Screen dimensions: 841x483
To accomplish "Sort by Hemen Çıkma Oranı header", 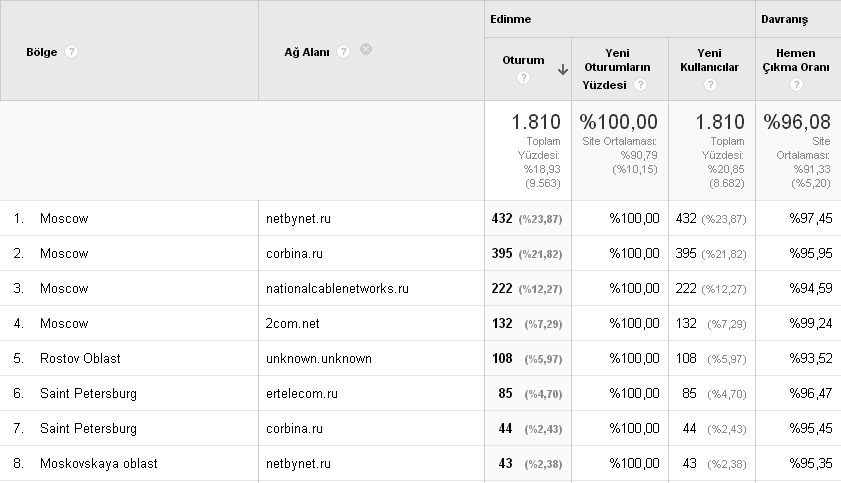I will click(796, 60).
